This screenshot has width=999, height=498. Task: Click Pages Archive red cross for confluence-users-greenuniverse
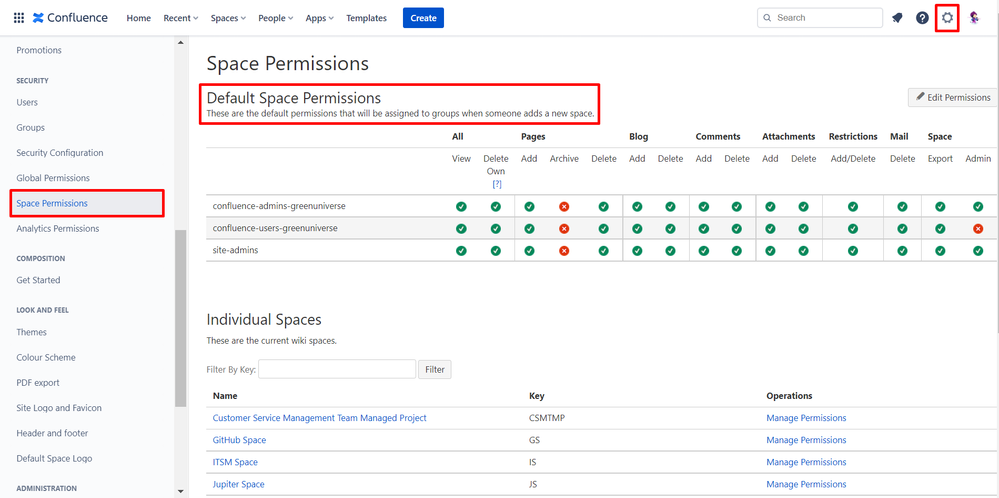[564, 229]
